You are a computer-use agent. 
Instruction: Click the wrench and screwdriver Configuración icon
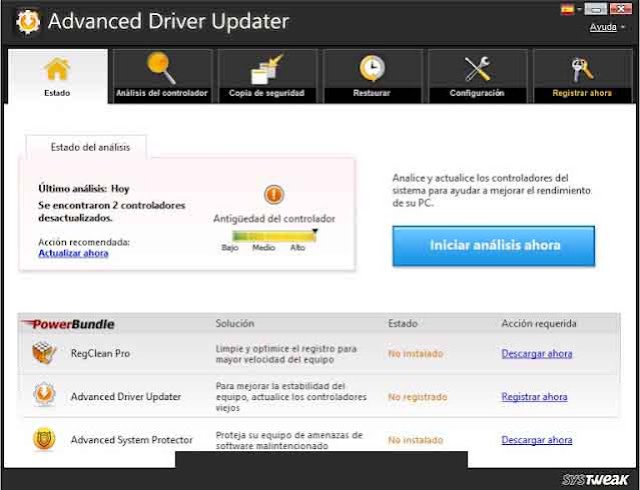(477, 69)
